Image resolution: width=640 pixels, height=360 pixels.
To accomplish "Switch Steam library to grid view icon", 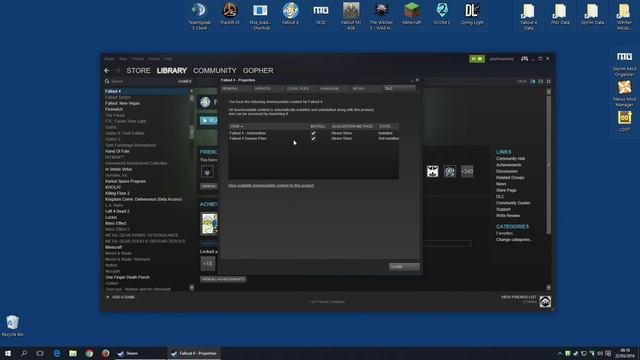I will point(549,82).
